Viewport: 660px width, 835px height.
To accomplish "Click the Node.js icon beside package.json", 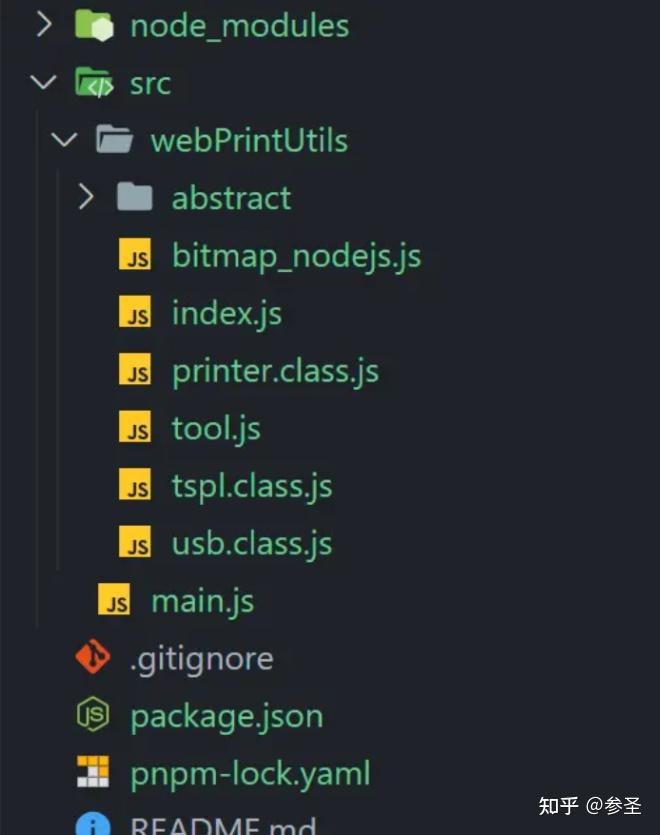I will tap(93, 716).
